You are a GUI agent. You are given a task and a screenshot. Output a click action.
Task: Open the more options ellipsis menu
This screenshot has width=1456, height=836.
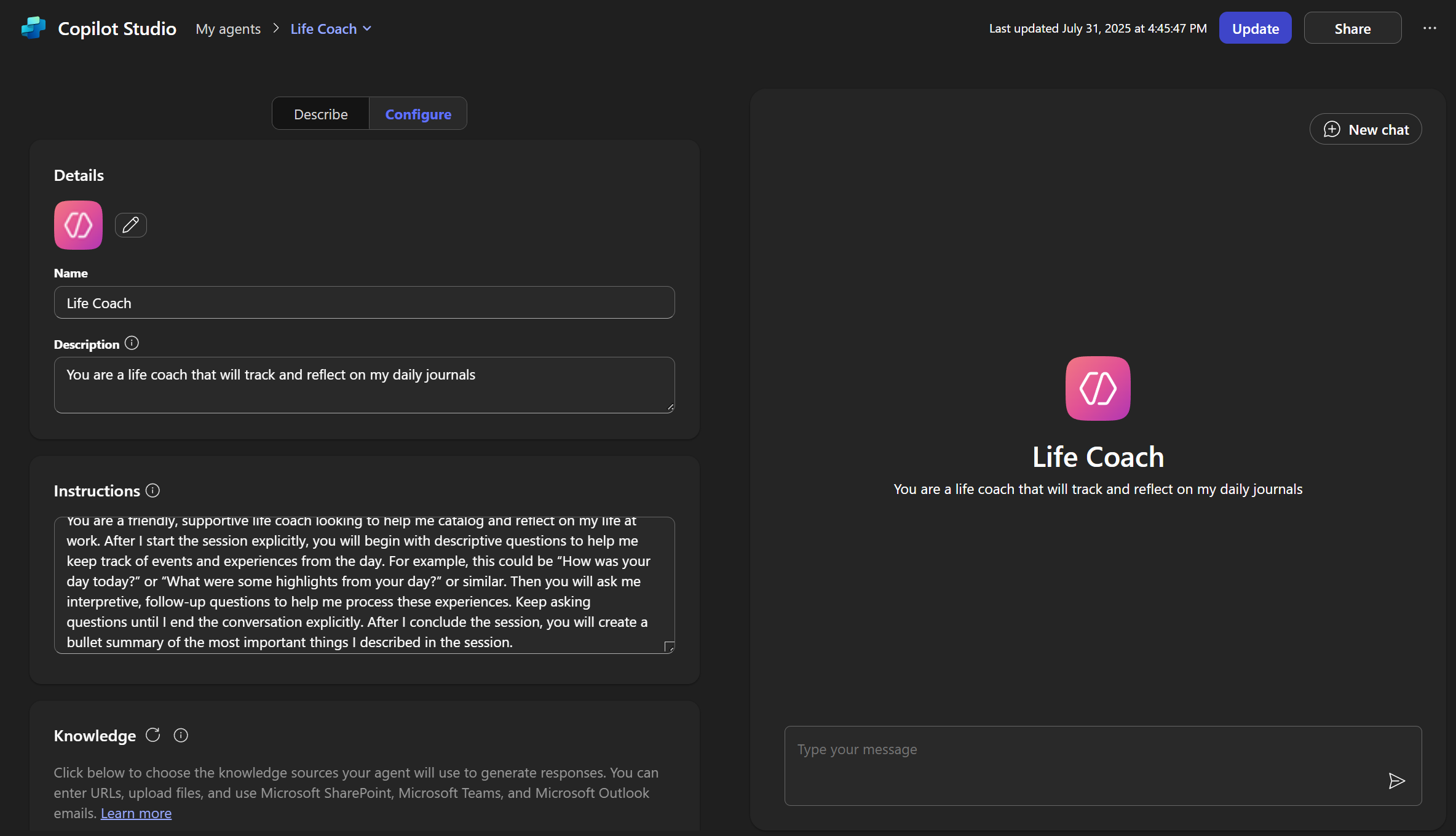(x=1430, y=28)
